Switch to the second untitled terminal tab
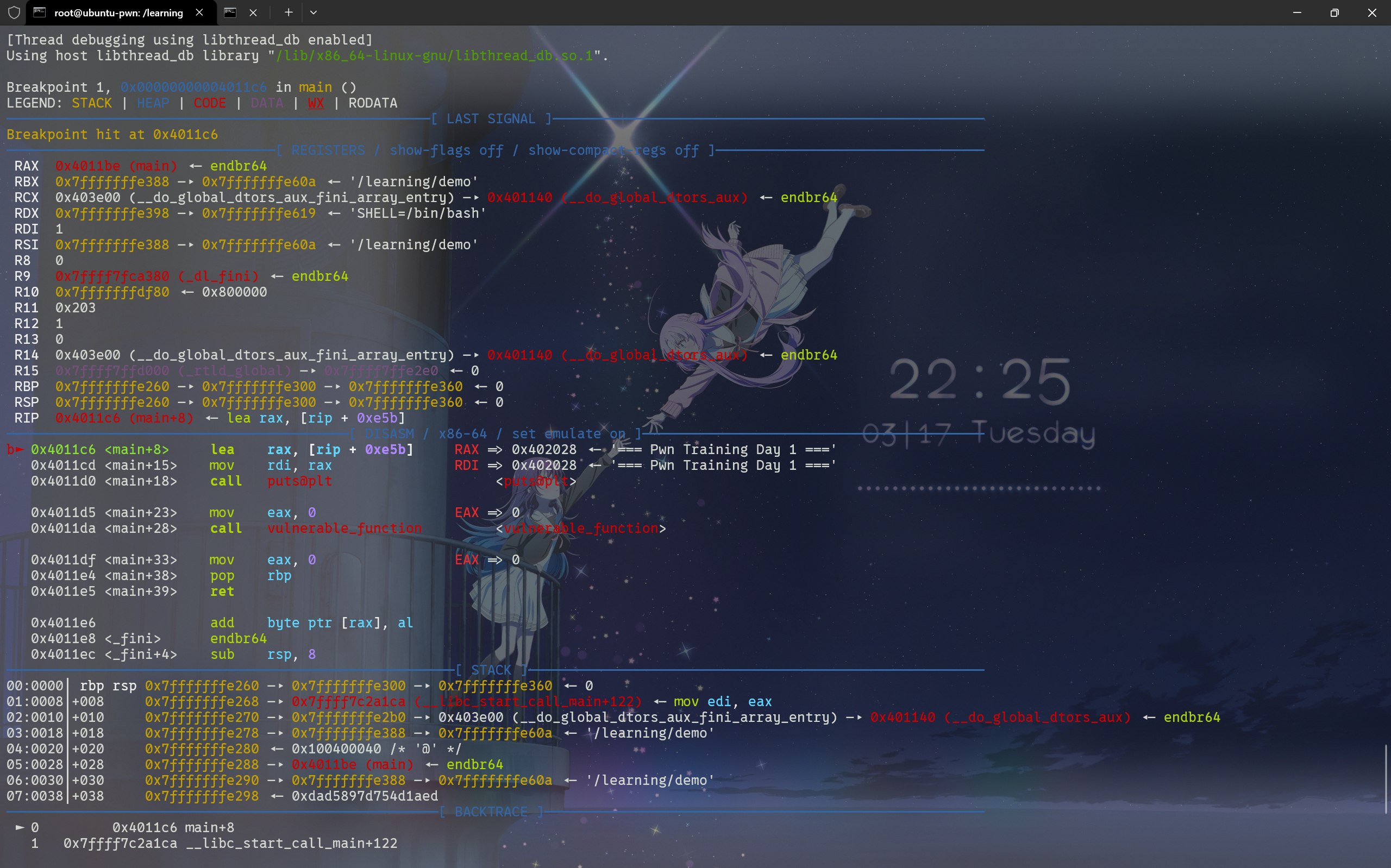The width and height of the screenshot is (1391, 868). click(x=230, y=12)
